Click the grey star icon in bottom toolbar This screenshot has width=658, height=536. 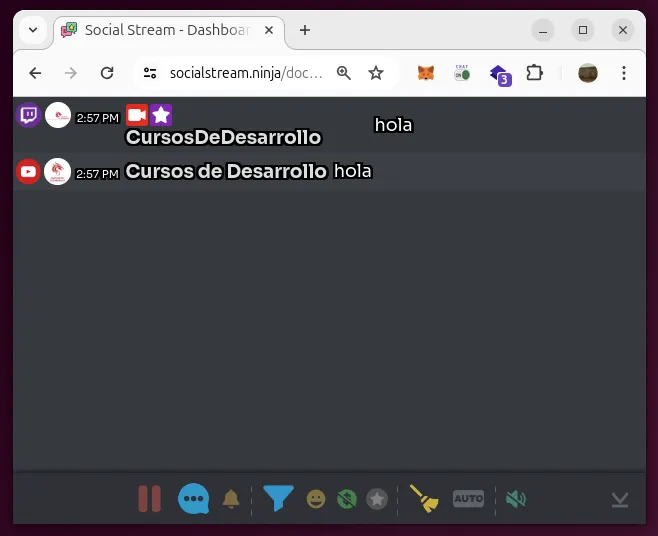377,498
